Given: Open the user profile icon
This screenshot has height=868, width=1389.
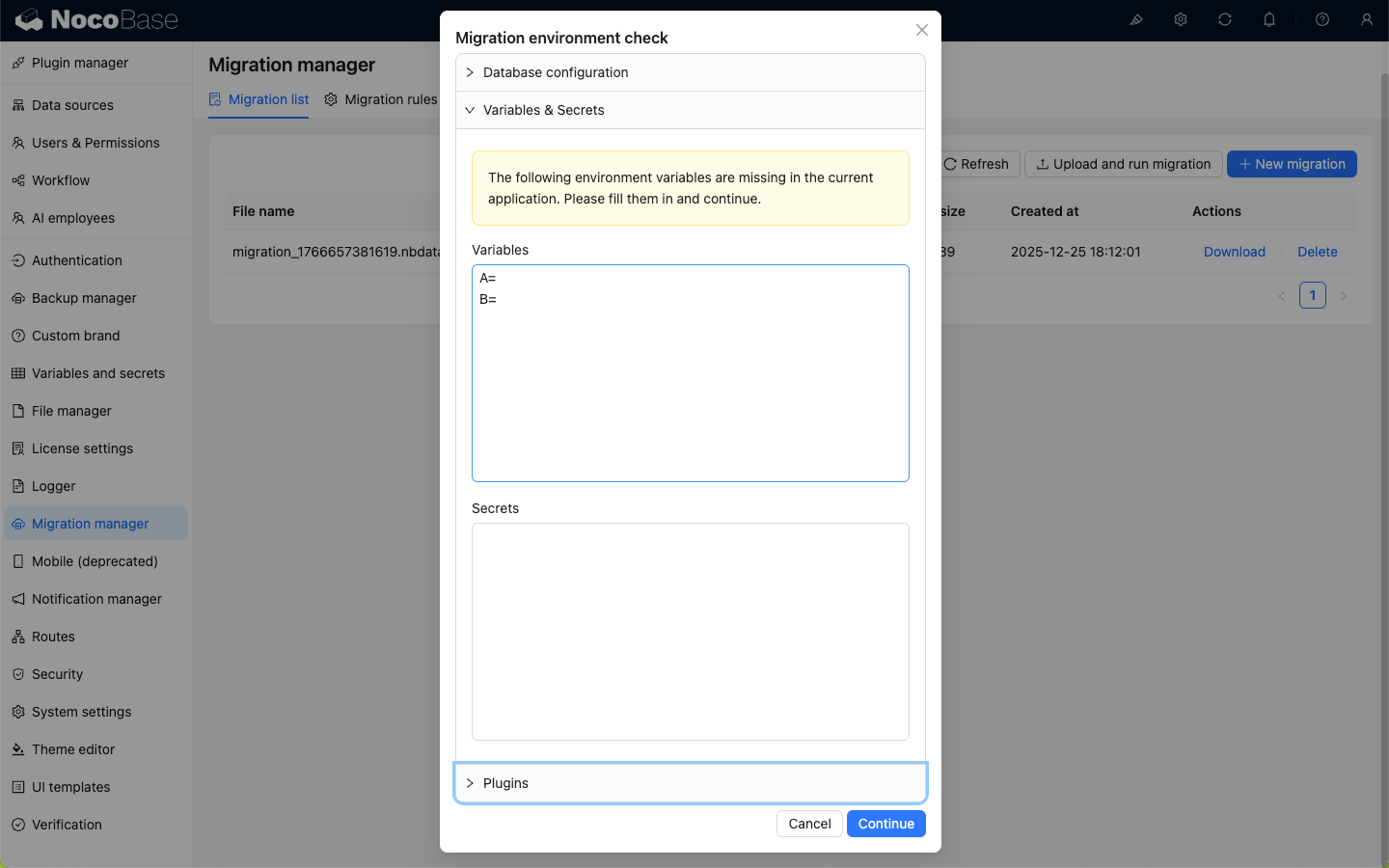Looking at the screenshot, I should (x=1367, y=19).
